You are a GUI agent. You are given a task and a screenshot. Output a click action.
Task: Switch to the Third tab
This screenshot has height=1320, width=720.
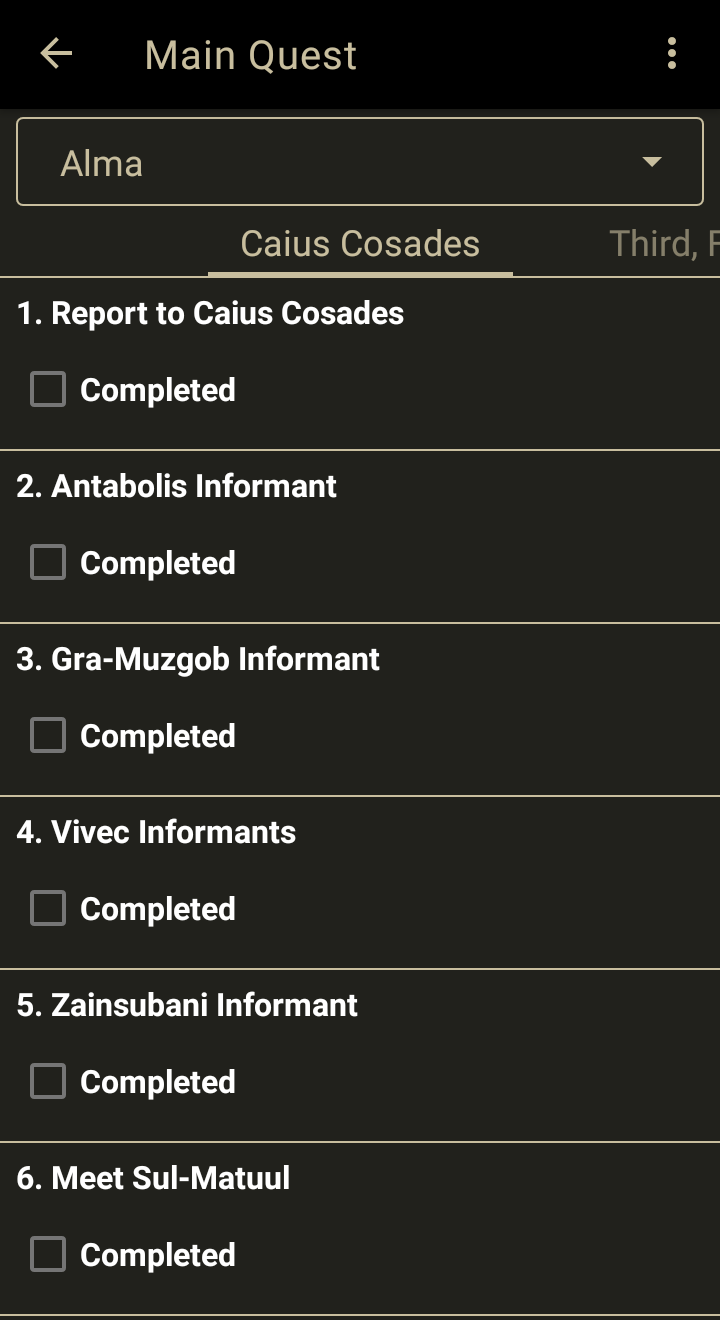pos(660,244)
